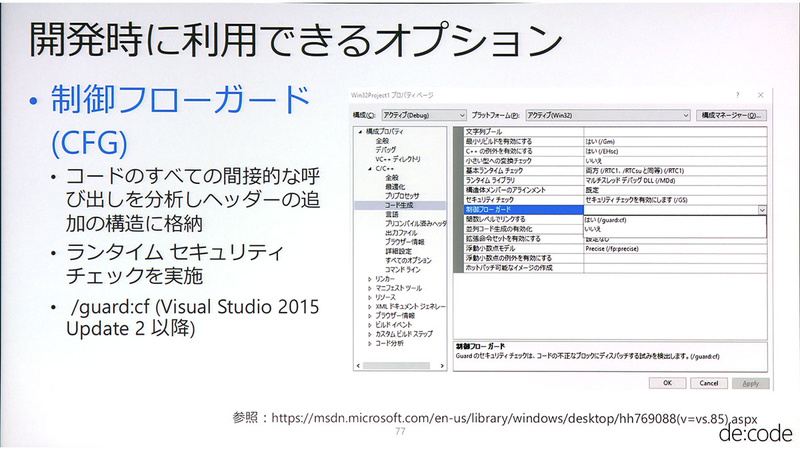
Task: Click the はい (/EHsc) value cell
Action: pyautogui.click(x=675, y=151)
